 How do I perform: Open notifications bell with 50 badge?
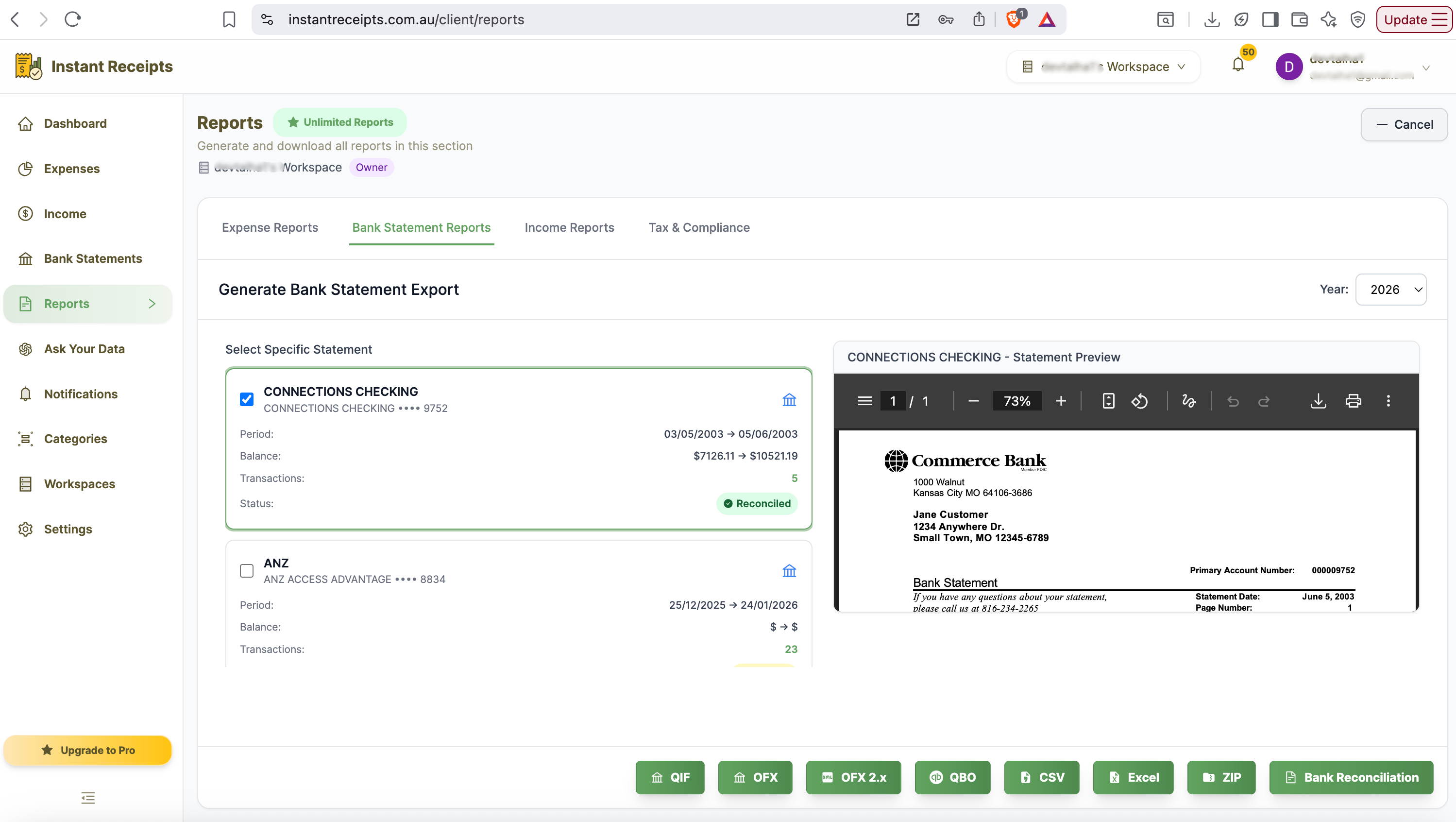pyautogui.click(x=1238, y=65)
